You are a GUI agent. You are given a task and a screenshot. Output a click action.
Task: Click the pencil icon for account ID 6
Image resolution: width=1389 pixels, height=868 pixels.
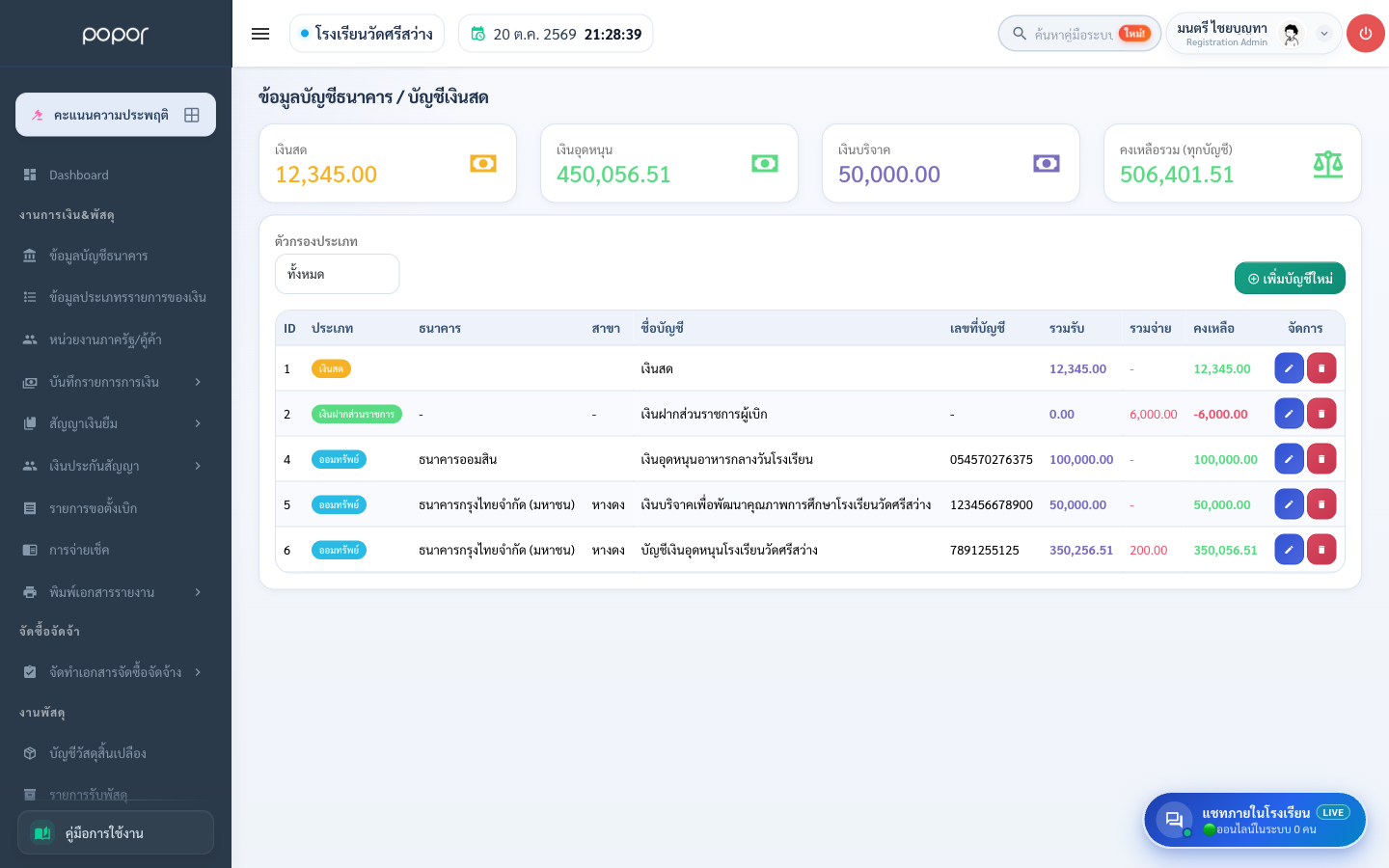1289,550
